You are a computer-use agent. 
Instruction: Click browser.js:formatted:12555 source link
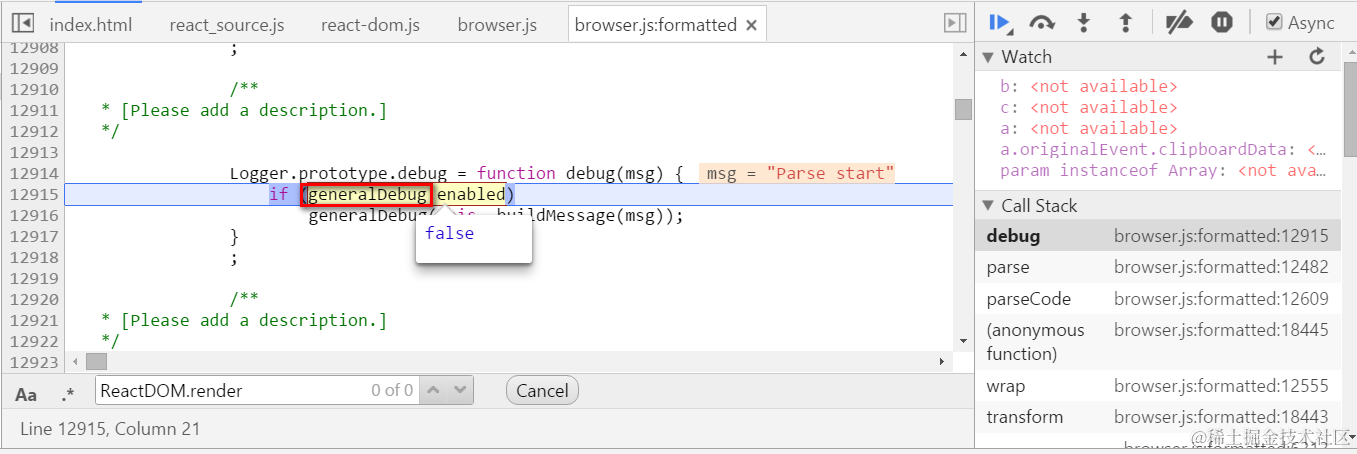tap(1221, 386)
